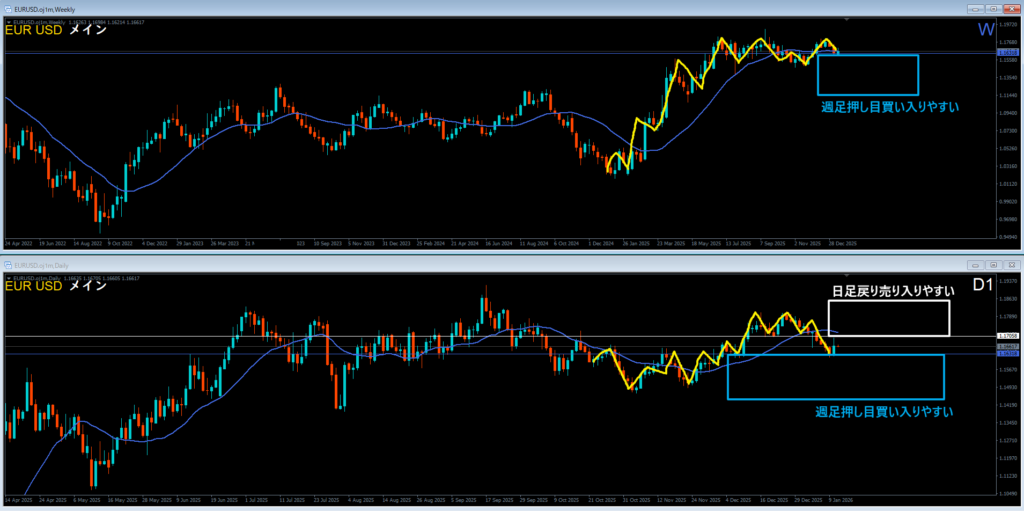Click the Daily chart window title-bar icon
Viewport: 1024px width, 511px height.
7,265
